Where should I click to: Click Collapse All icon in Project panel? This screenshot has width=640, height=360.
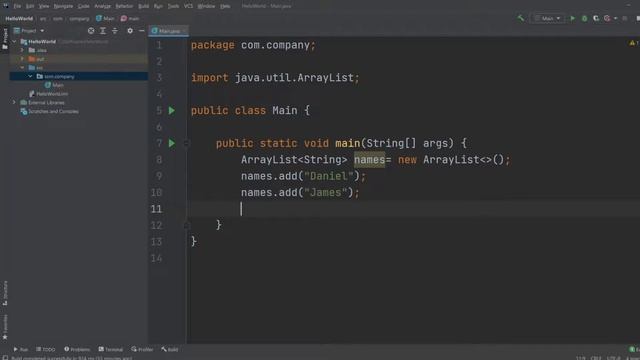115,31
